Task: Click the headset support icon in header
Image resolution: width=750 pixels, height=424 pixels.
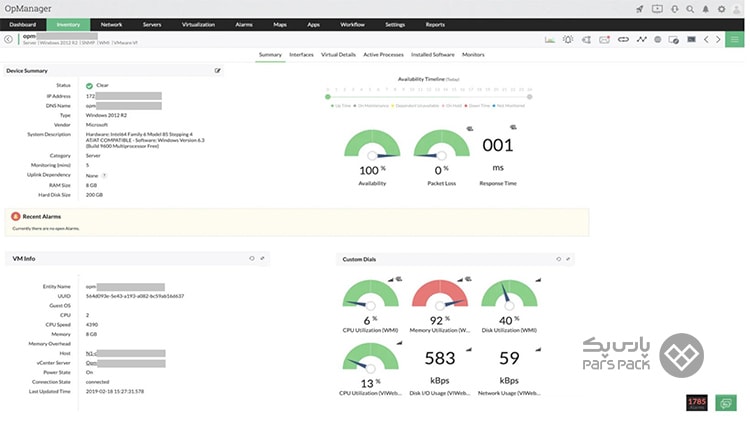Action: click(x=674, y=9)
